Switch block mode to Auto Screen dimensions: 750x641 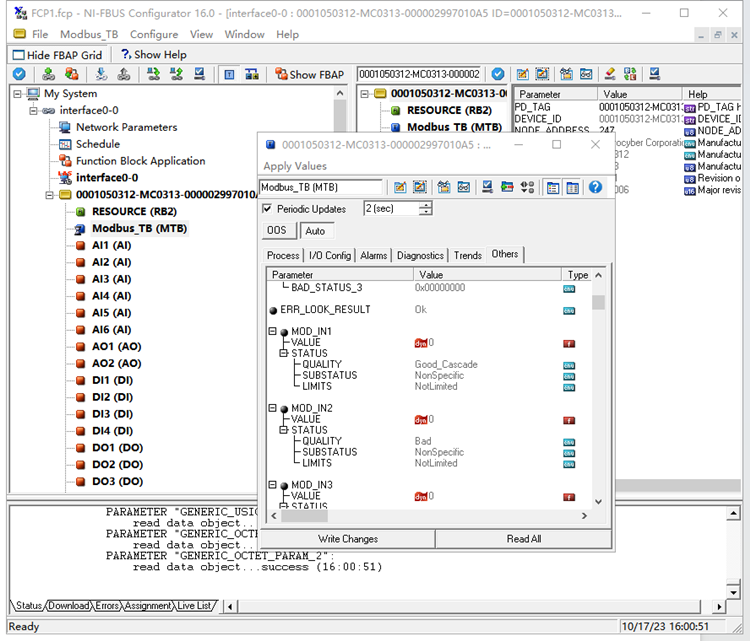[317, 231]
